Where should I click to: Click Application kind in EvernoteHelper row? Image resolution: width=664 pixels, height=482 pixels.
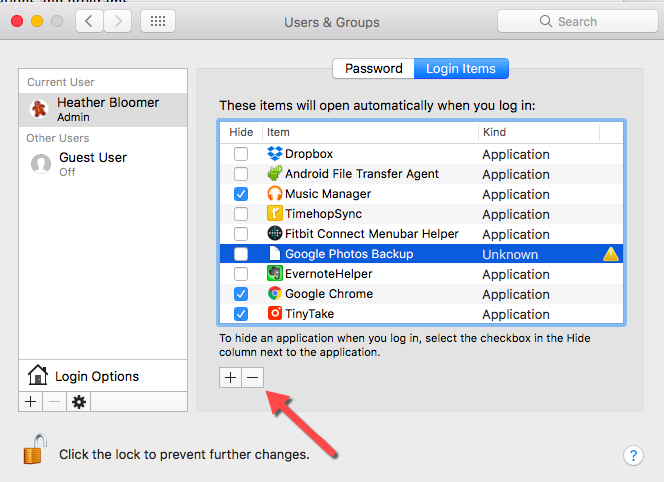pos(516,275)
